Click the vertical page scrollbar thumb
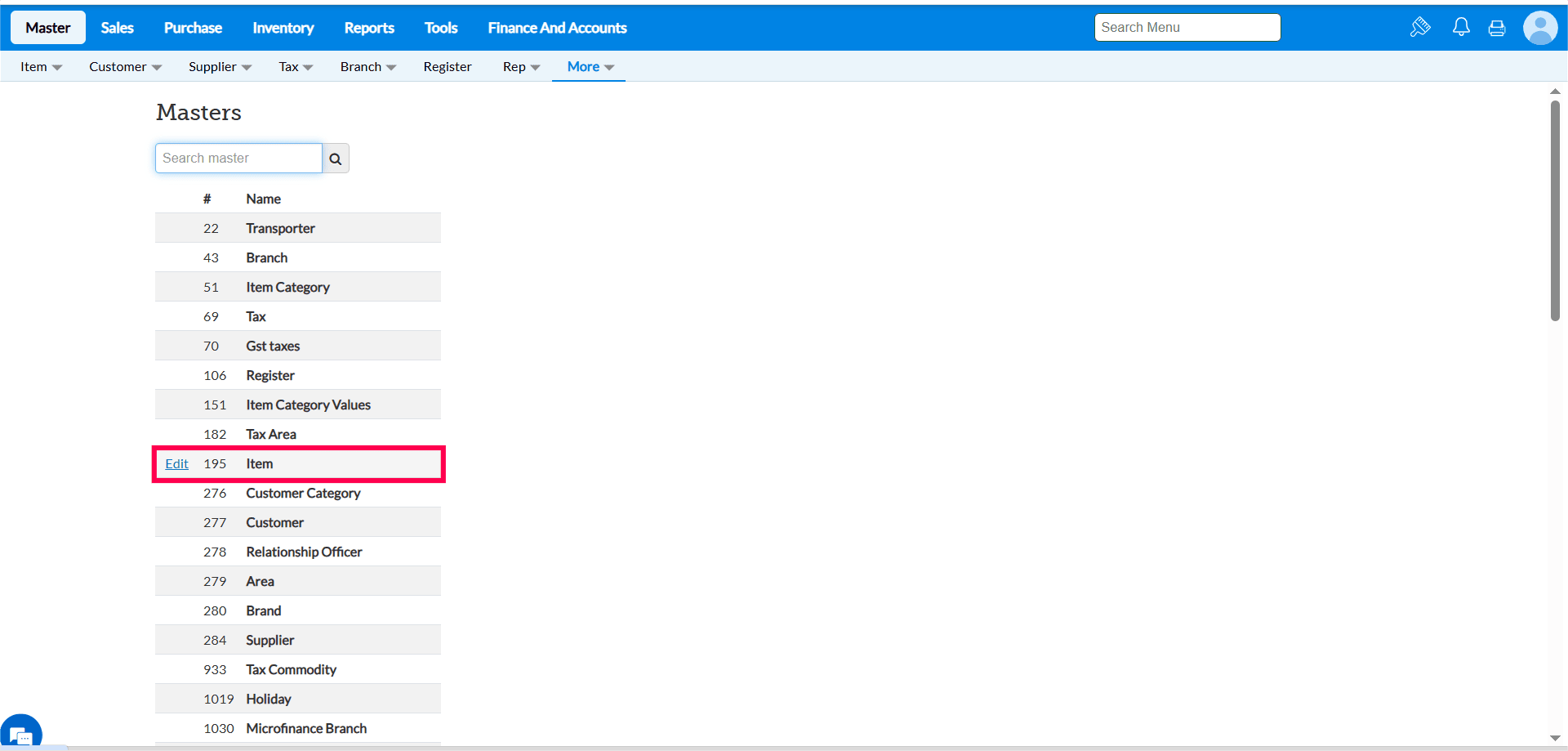 (1555, 211)
